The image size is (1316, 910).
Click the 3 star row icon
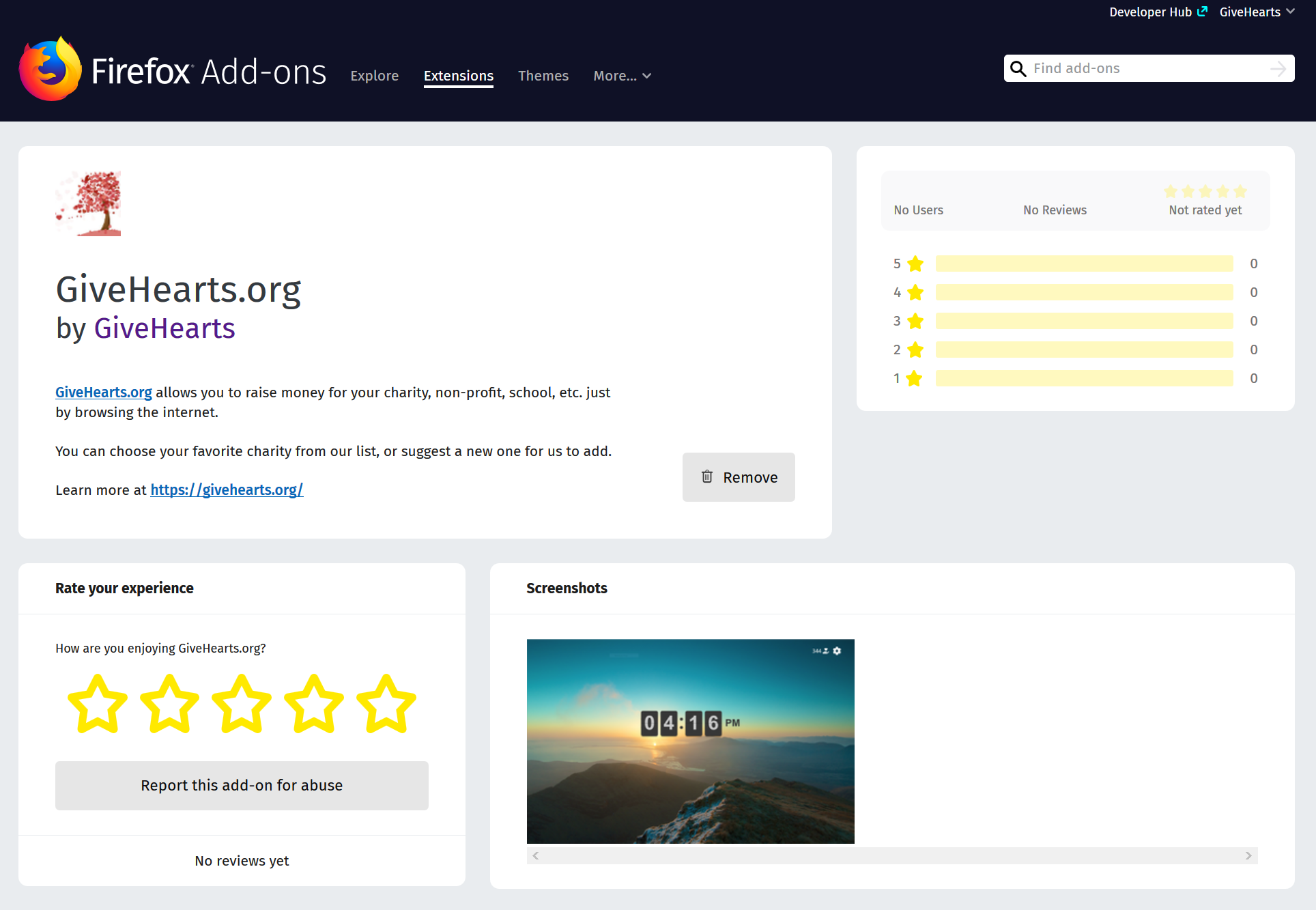pyautogui.click(x=915, y=321)
